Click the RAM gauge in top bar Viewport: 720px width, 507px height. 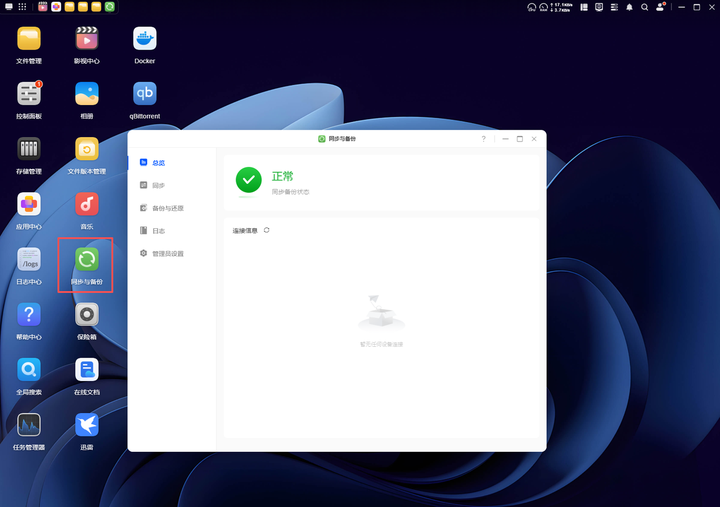(x=544, y=7)
